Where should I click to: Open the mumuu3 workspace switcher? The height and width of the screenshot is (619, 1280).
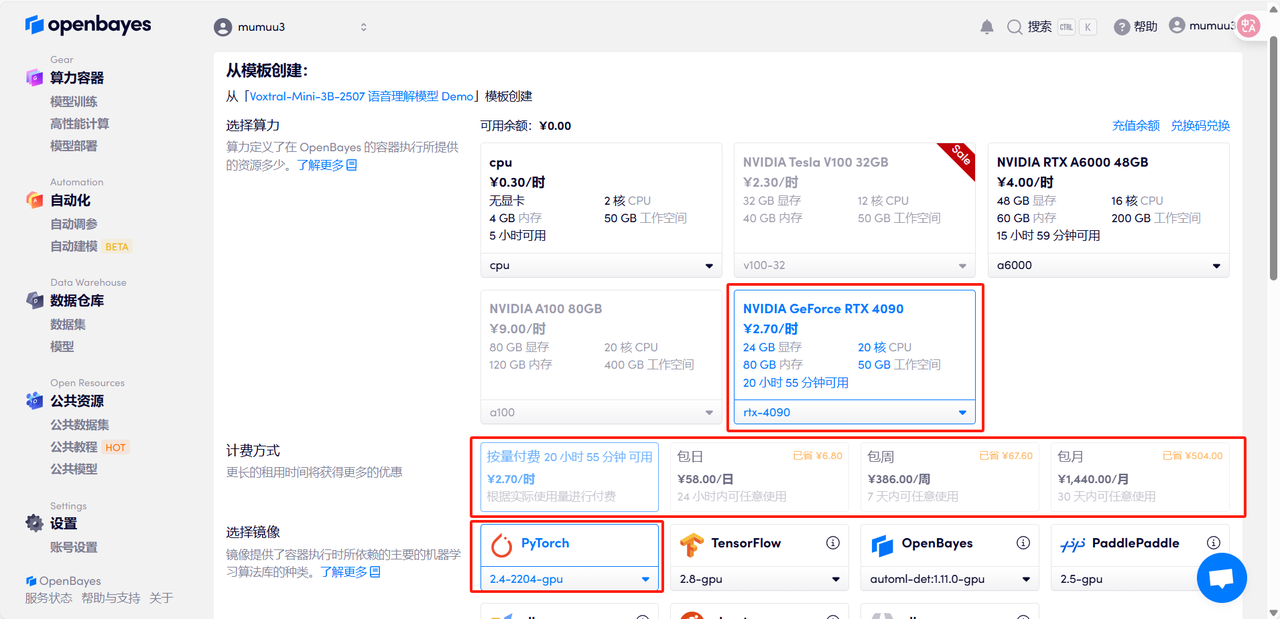point(291,27)
